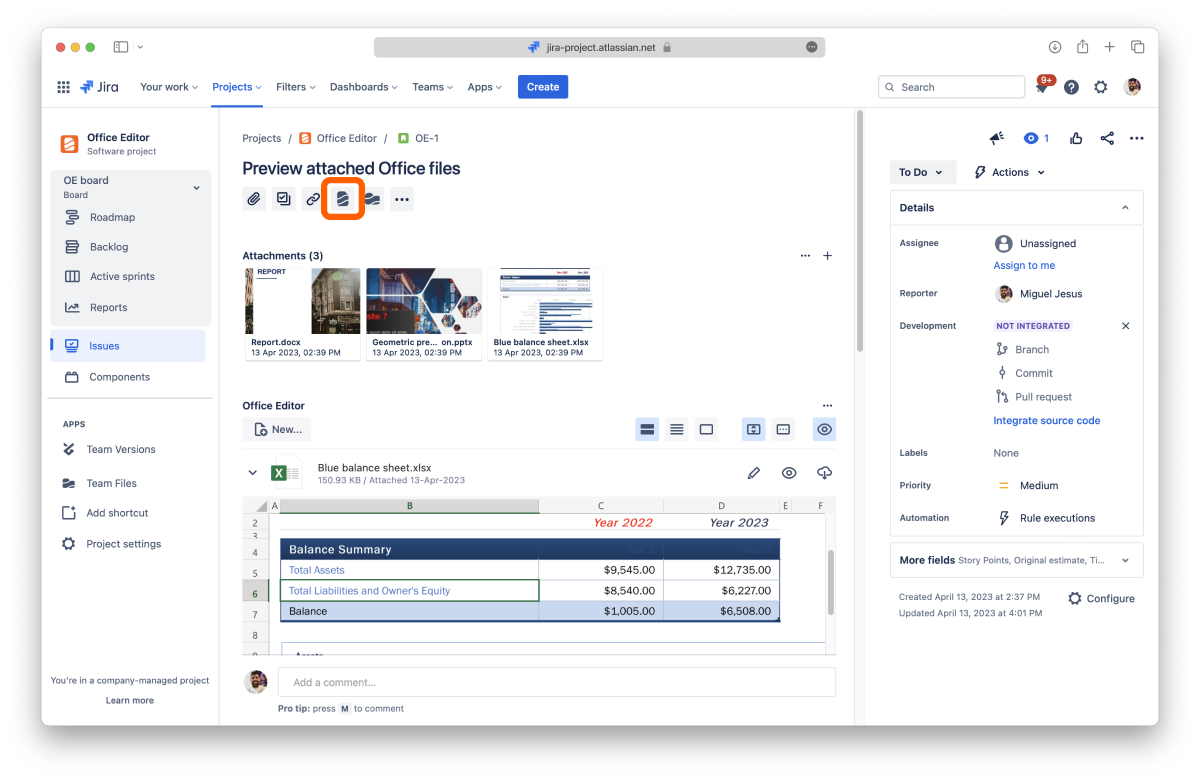Viewport: 1200px width, 780px height.
Task: Click the Add a comment field
Action: point(556,682)
